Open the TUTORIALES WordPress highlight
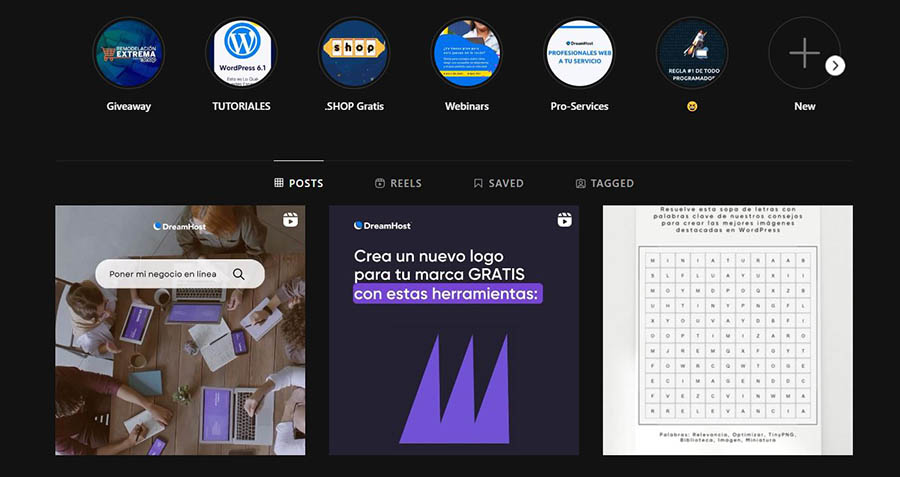This screenshot has width=900, height=477. pos(241,53)
